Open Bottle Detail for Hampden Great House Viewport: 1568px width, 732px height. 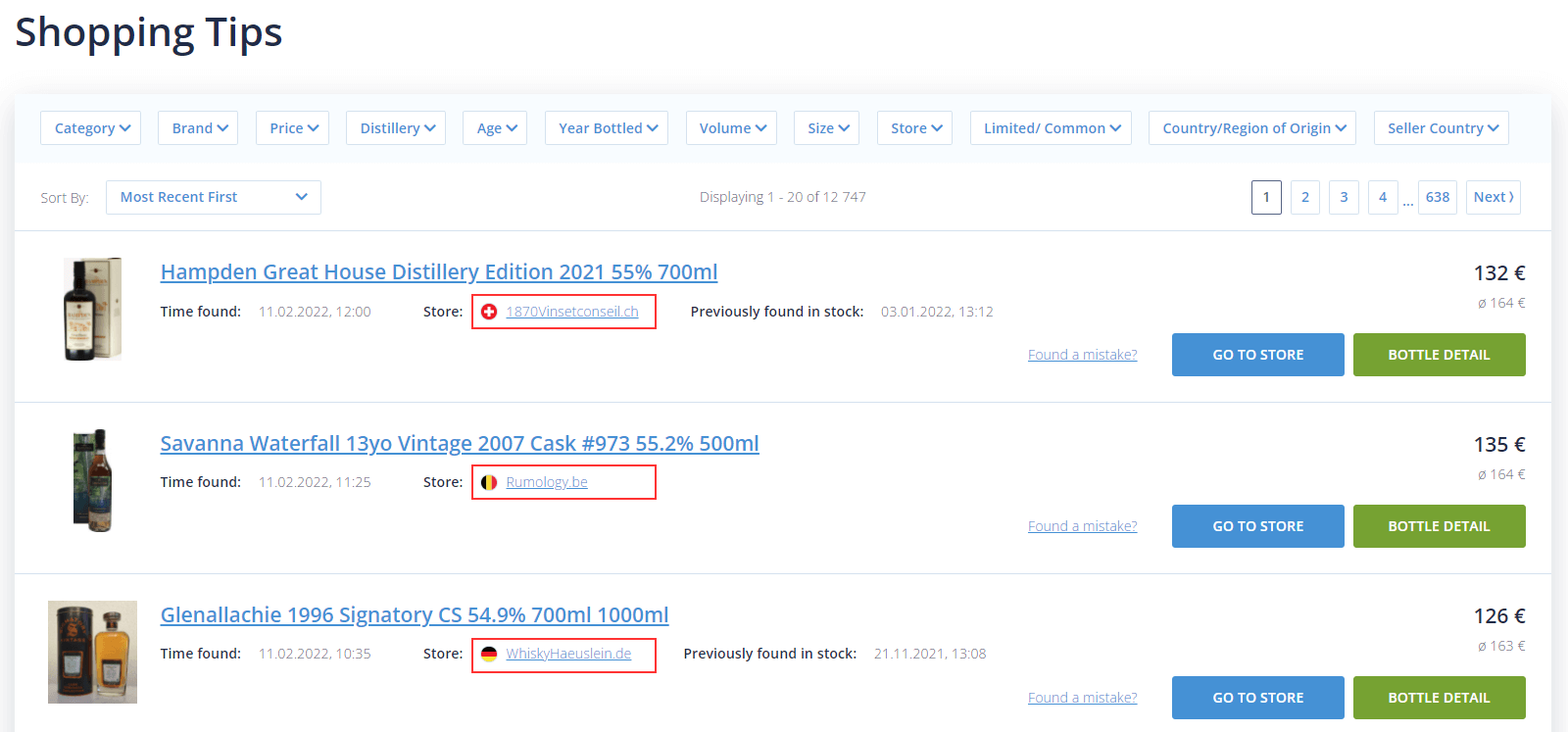click(1440, 355)
